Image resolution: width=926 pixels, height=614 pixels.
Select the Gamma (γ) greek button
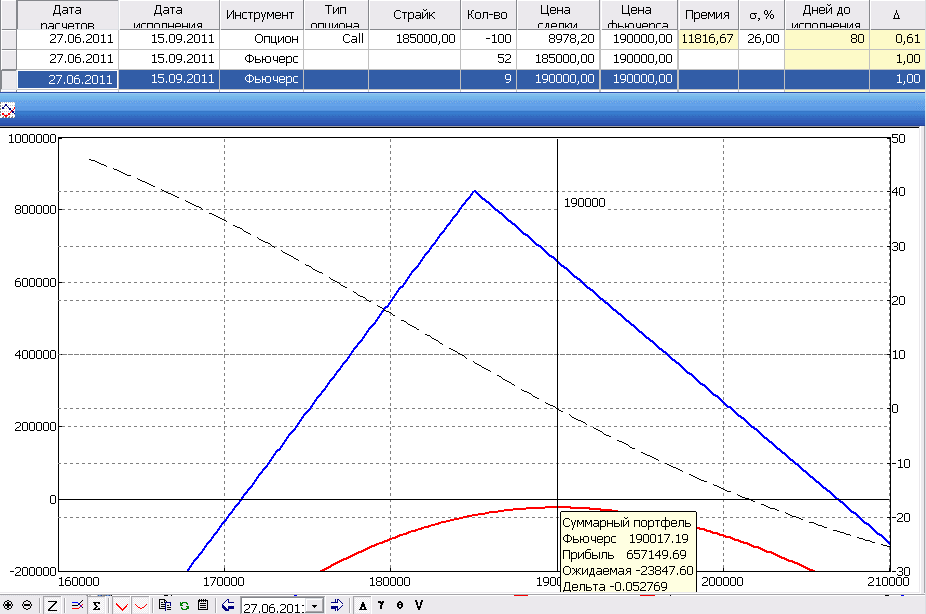coord(381,605)
